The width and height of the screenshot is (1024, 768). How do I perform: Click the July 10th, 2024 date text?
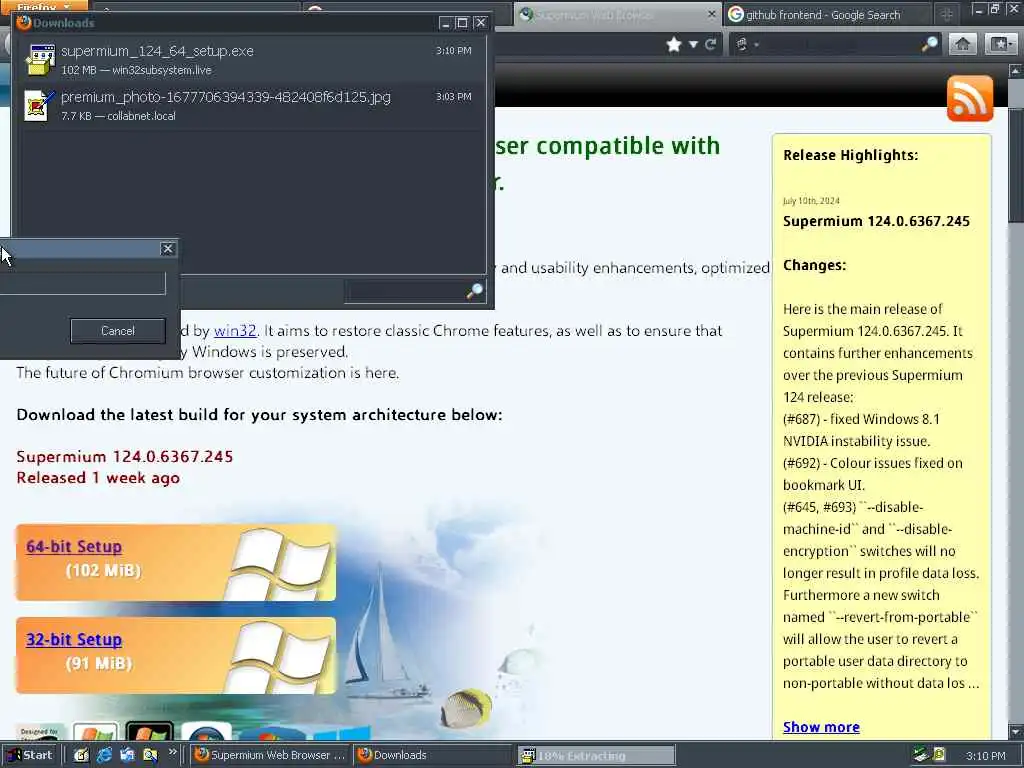coord(811,200)
